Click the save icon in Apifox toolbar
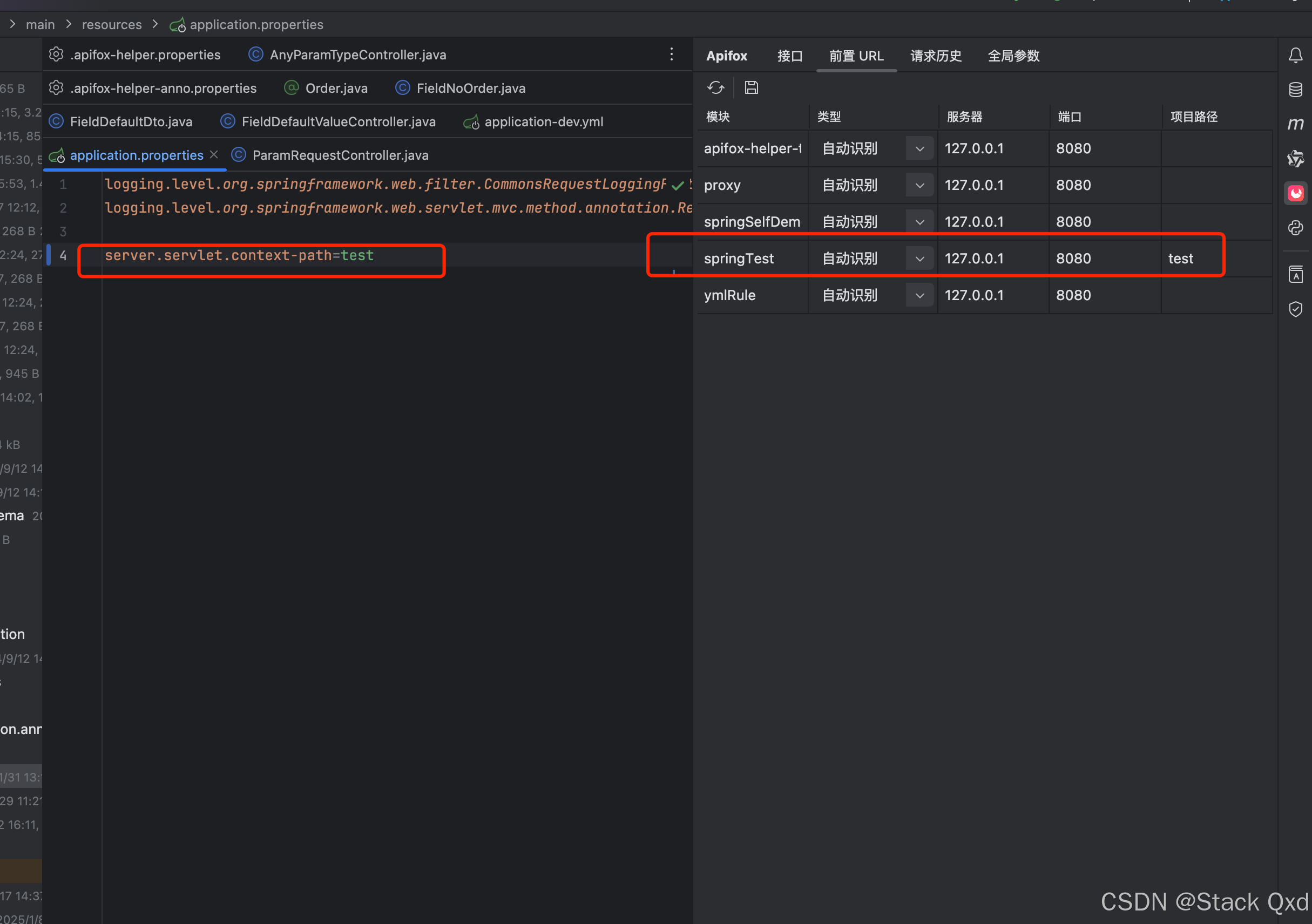The width and height of the screenshot is (1312, 924). 751,87
